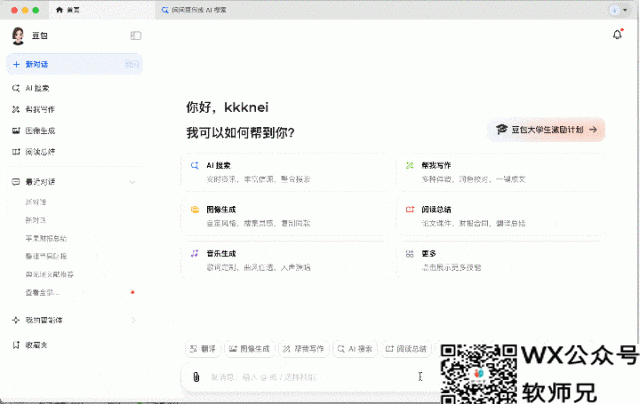640x404 pixels.
Task: Select the AI 搜索 skill card
Action: tap(286, 172)
